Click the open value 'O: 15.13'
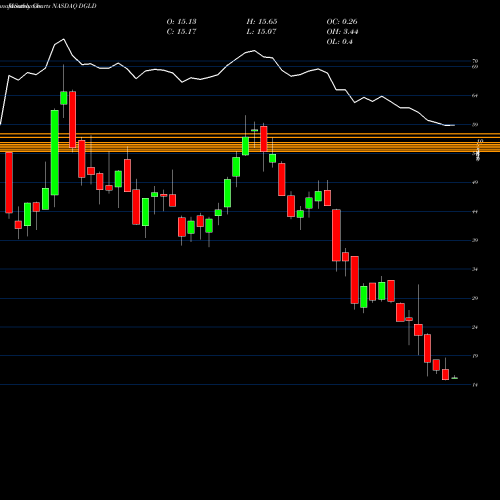Image resolution: width=500 pixels, height=500 pixels. tap(181, 22)
